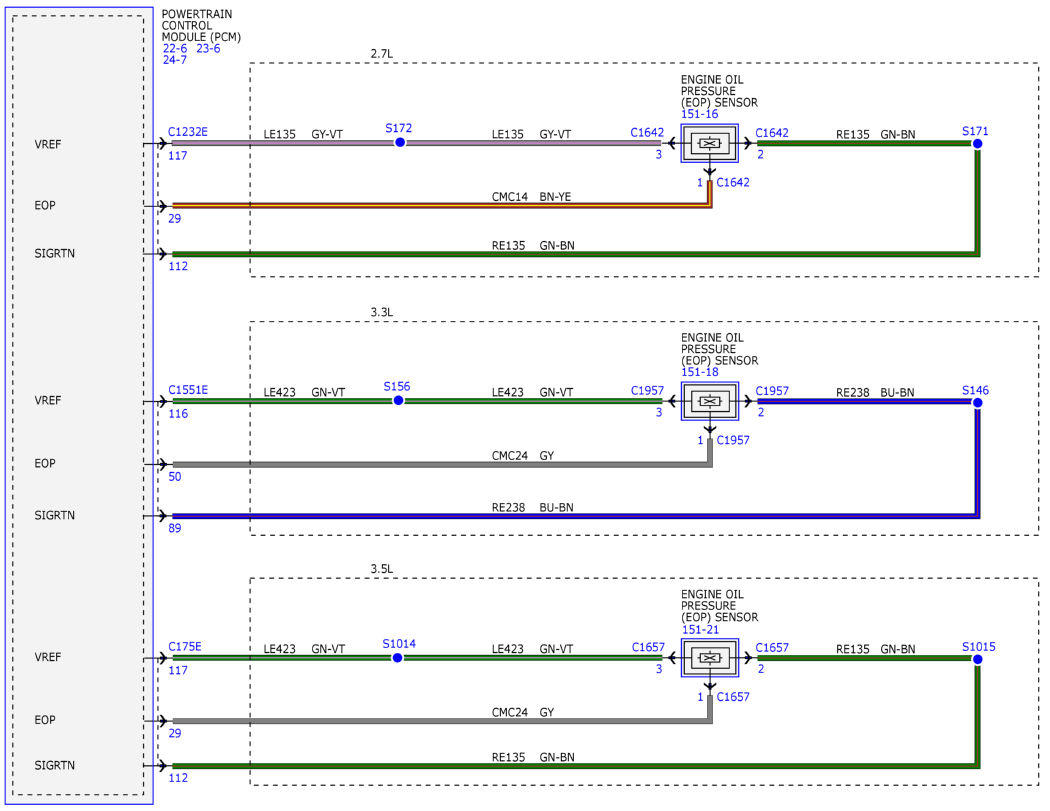
Task: Select the RE135 GN-BN label before splice S171
Action: (x=876, y=135)
